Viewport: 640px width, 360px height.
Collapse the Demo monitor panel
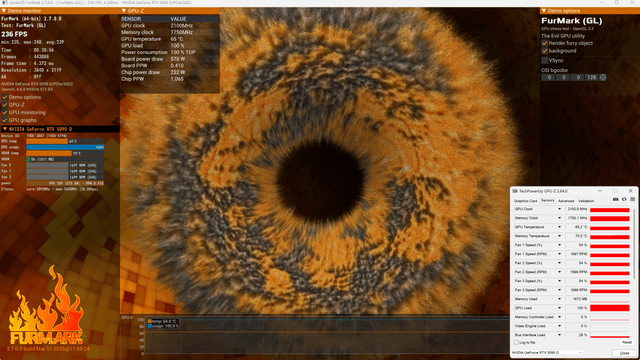click(x=4, y=11)
